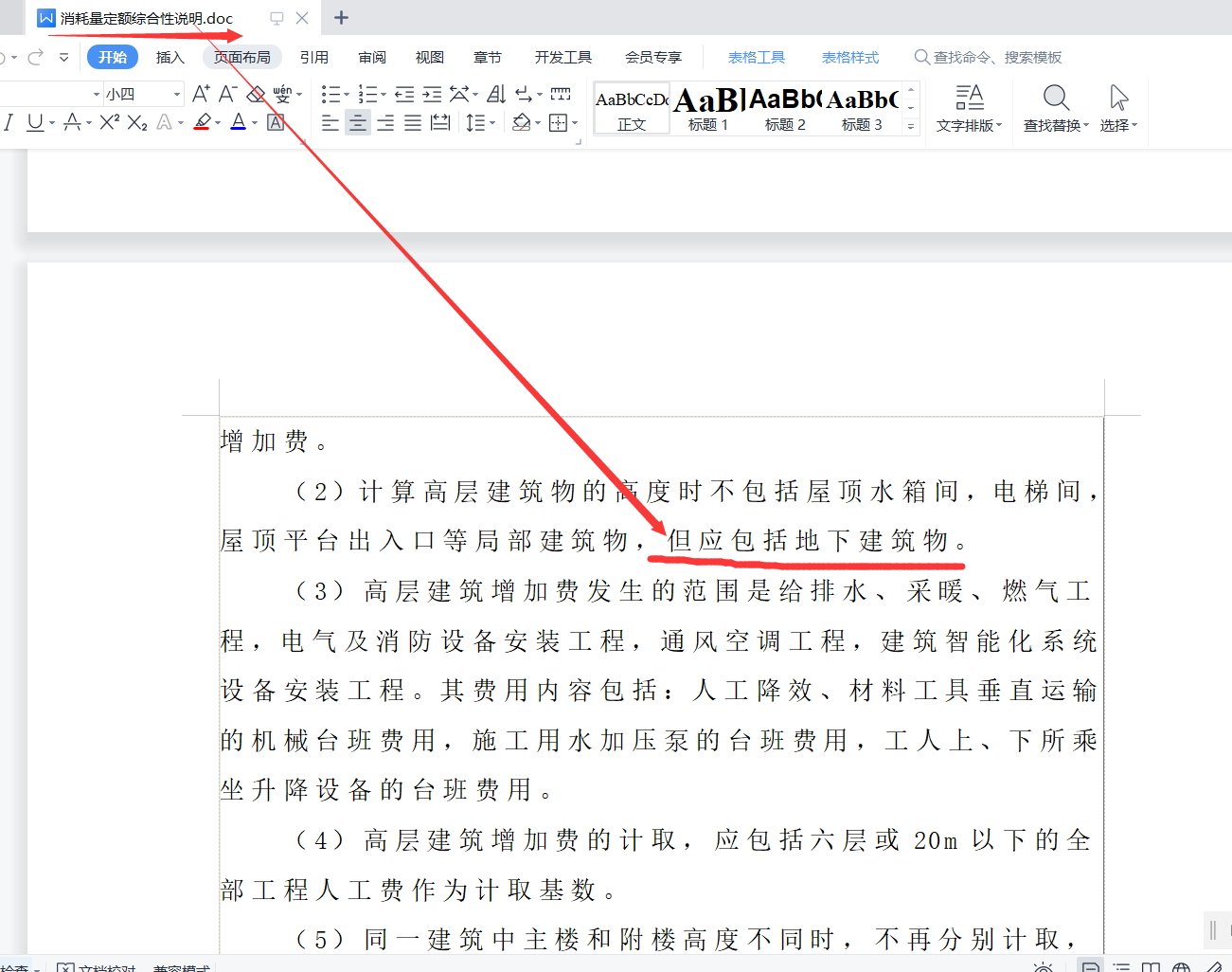Select the 开始 ribbon tab
The height and width of the screenshot is (972, 1232).
(x=113, y=58)
